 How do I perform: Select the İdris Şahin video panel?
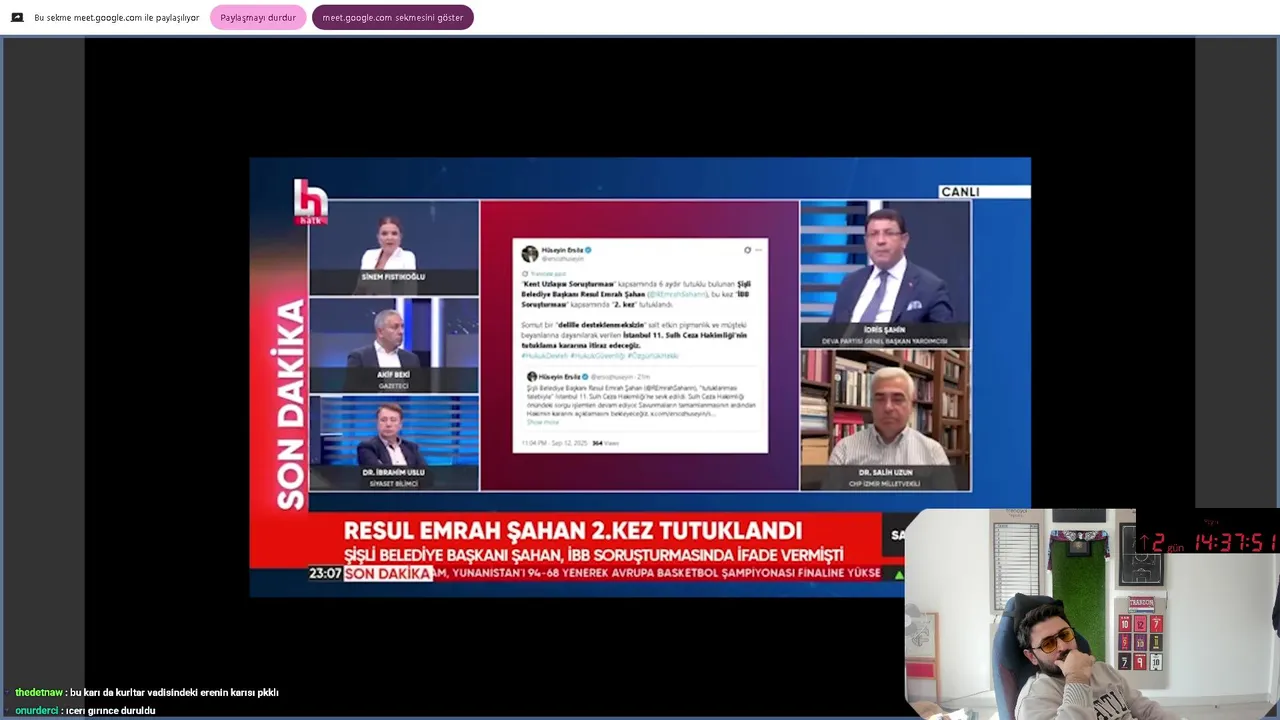click(x=885, y=273)
